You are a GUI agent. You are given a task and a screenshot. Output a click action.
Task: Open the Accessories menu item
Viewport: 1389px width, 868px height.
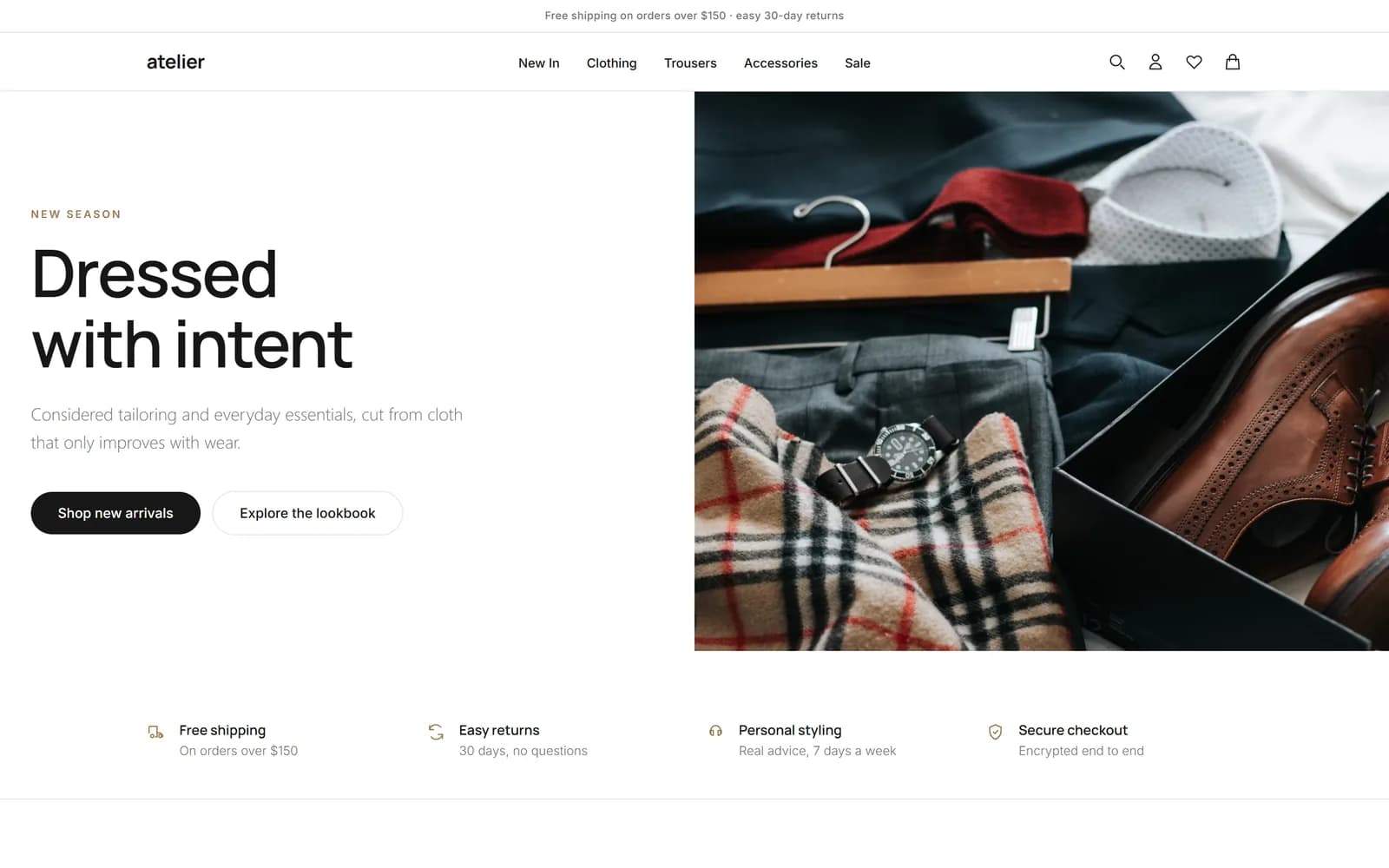[x=780, y=62]
